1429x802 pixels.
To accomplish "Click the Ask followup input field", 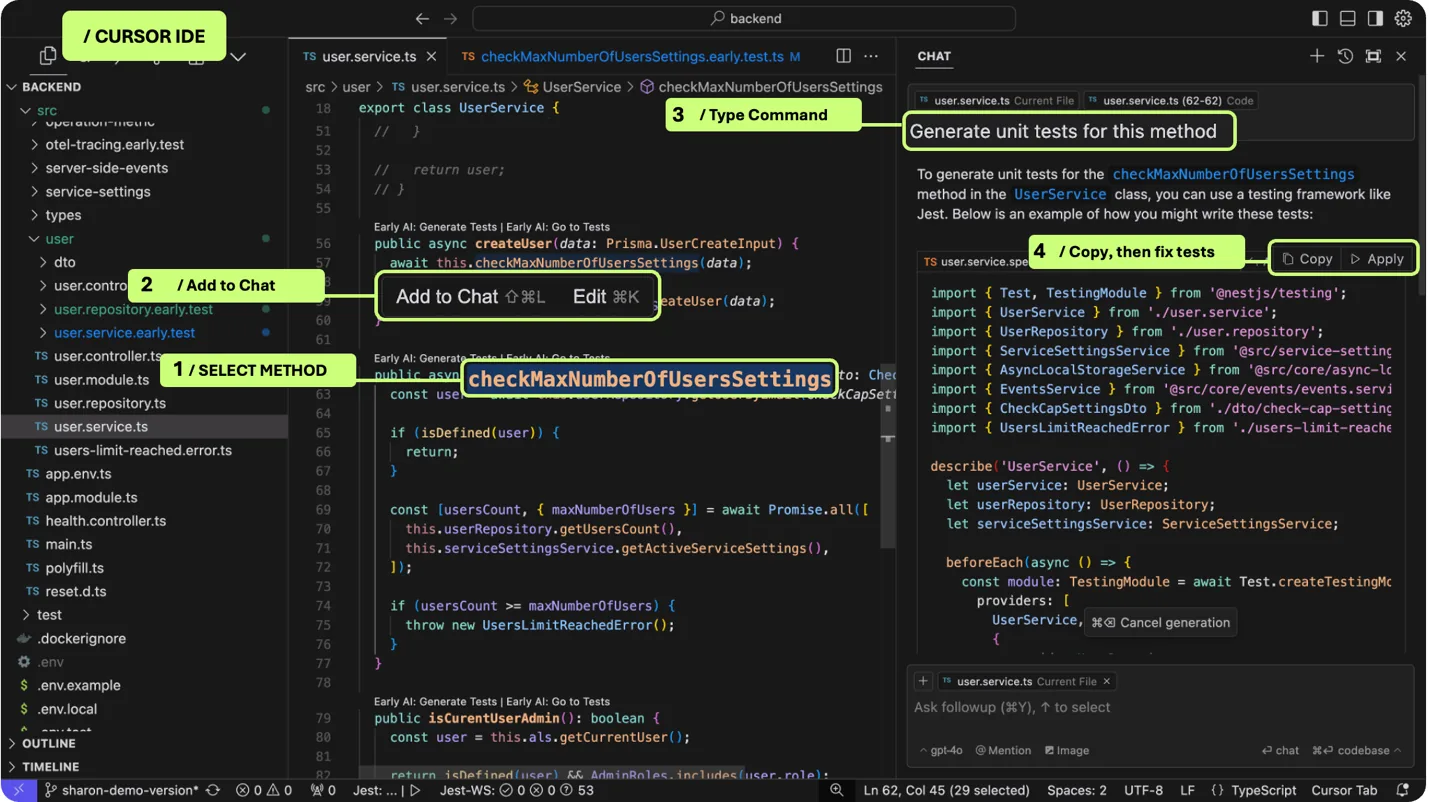I will [1160, 707].
